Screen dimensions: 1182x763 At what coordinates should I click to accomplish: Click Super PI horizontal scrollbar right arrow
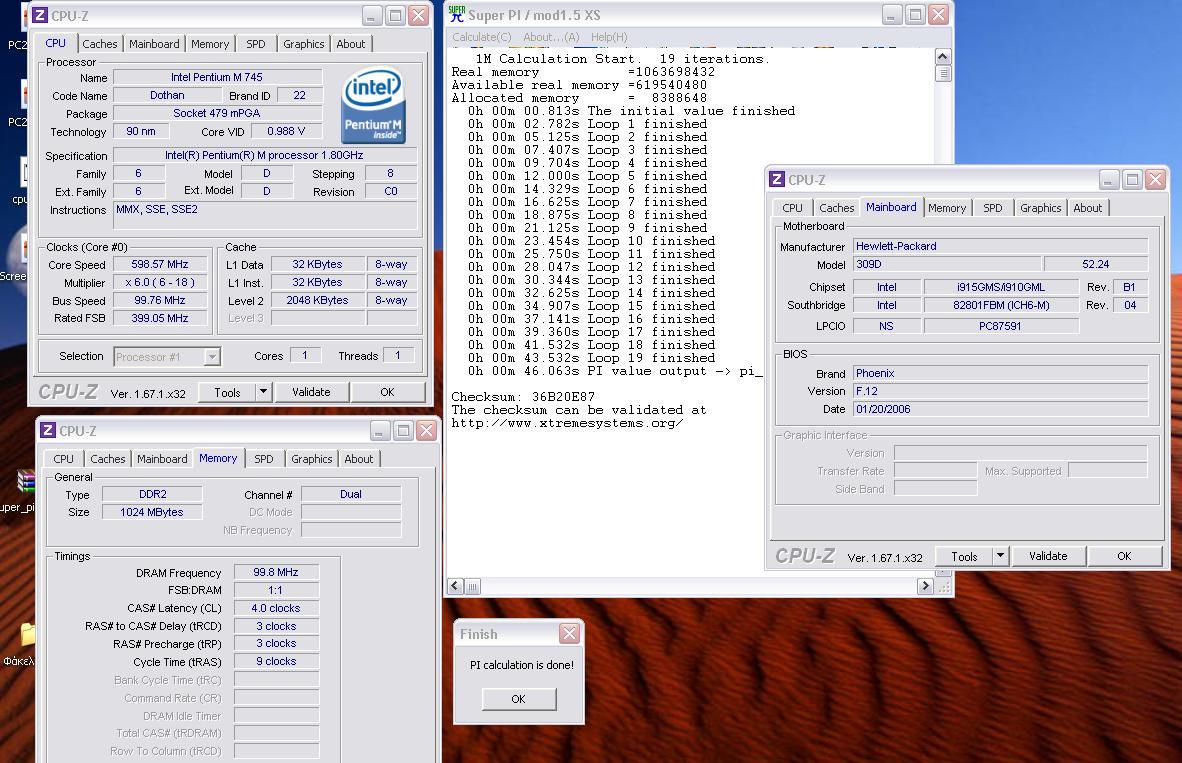926,586
